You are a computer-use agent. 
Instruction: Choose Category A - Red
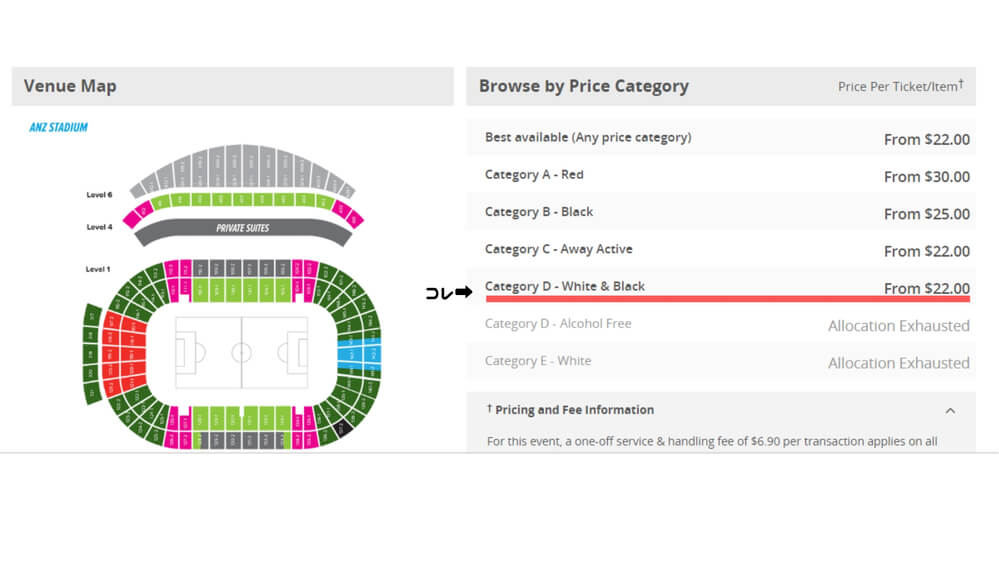pyautogui.click(x=534, y=175)
